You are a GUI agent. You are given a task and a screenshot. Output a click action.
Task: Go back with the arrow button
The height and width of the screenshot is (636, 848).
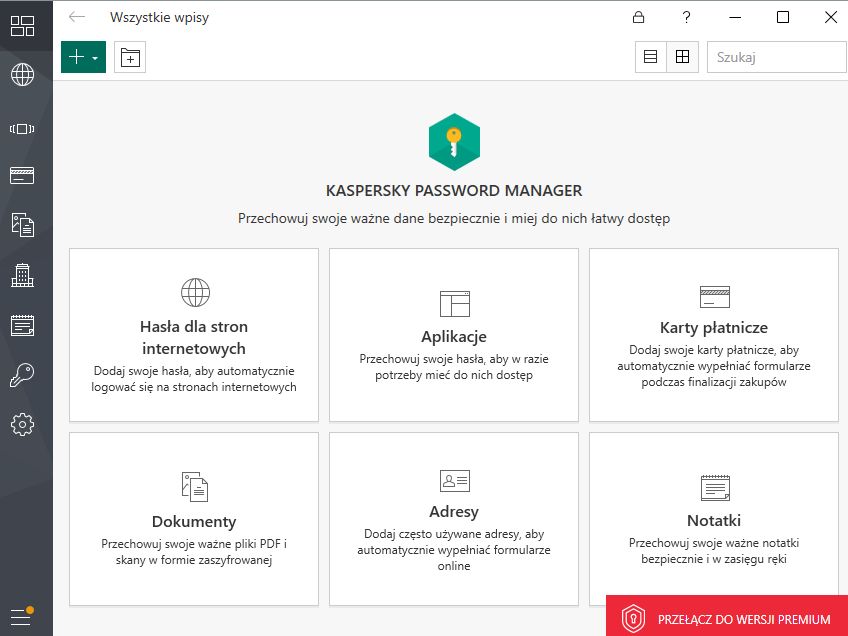(x=76, y=17)
